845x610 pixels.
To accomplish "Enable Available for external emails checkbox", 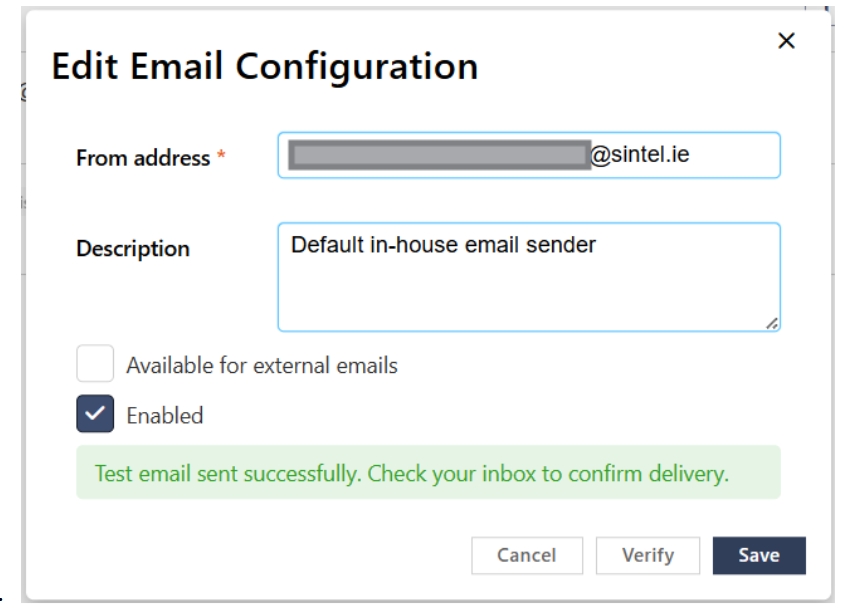I will (x=95, y=363).
